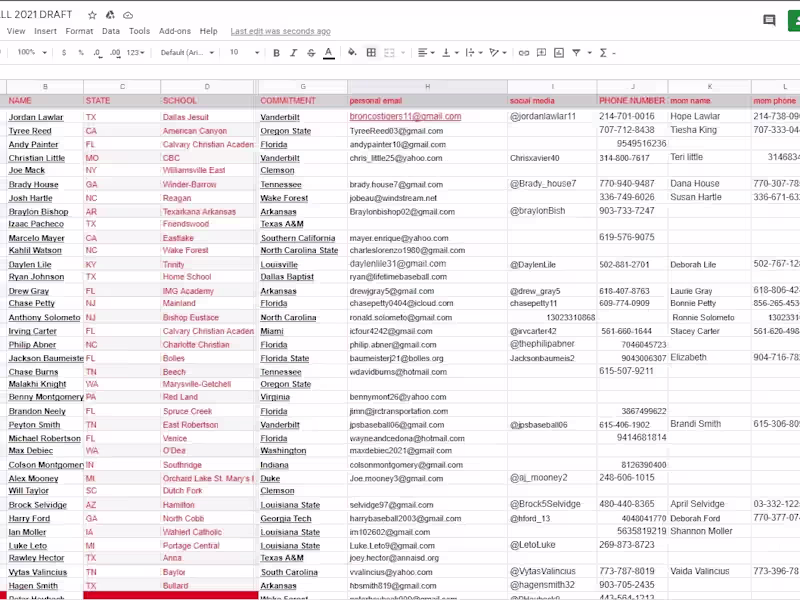The width and height of the screenshot is (800, 600).
Task: Star the spreadsheet document
Action: 92,15
